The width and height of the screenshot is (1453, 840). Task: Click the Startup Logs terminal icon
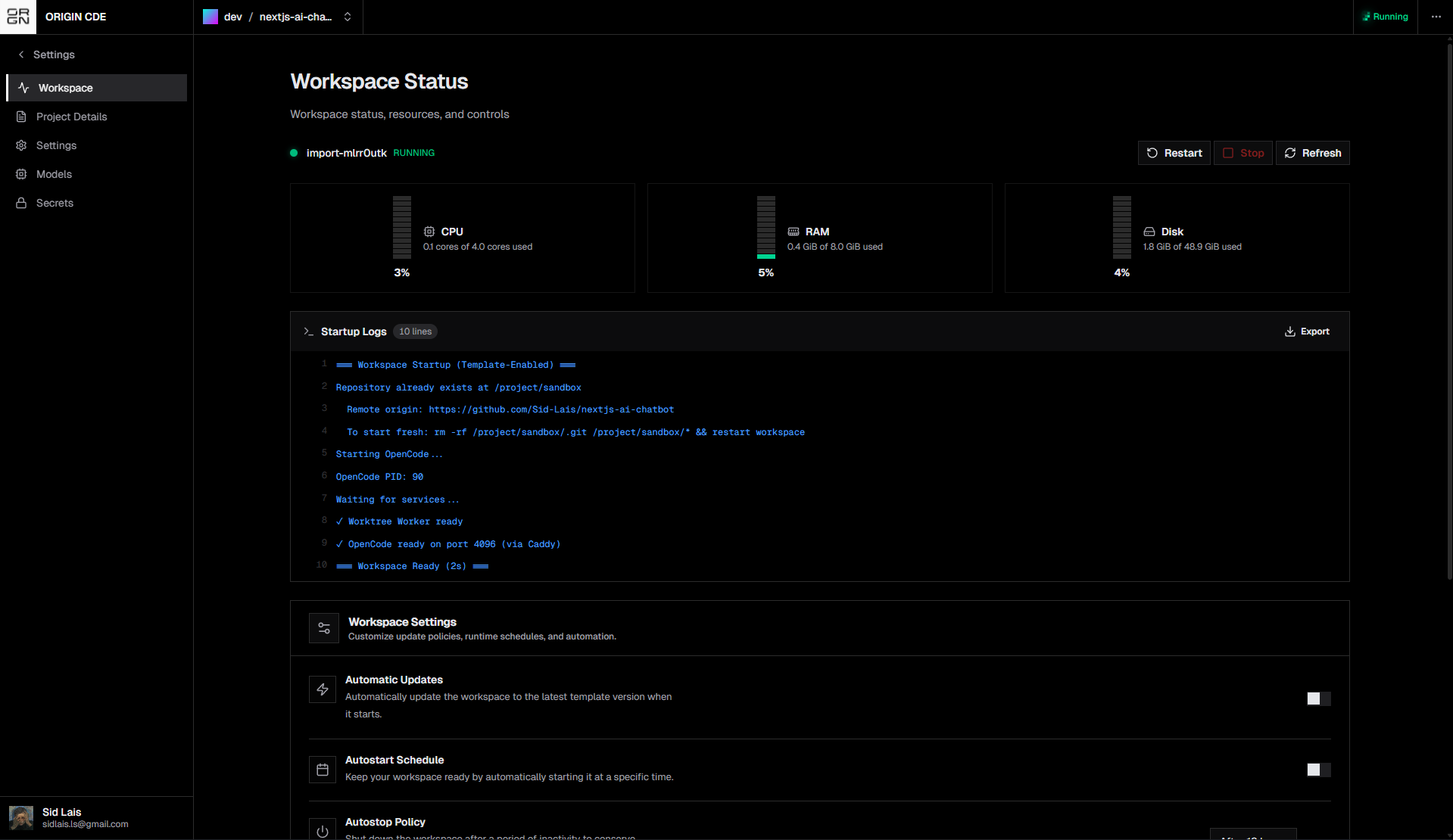click(x=308, y=331)
